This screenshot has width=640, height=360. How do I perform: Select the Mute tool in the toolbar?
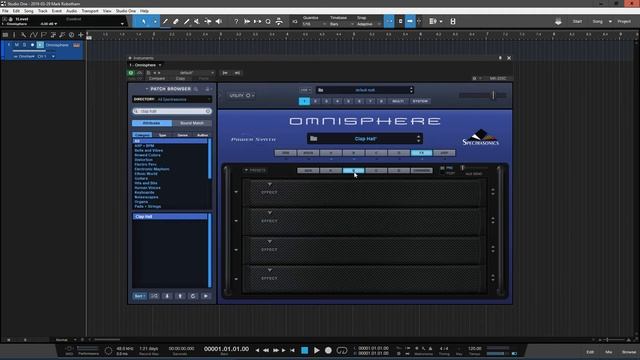[x=197, y=21]
